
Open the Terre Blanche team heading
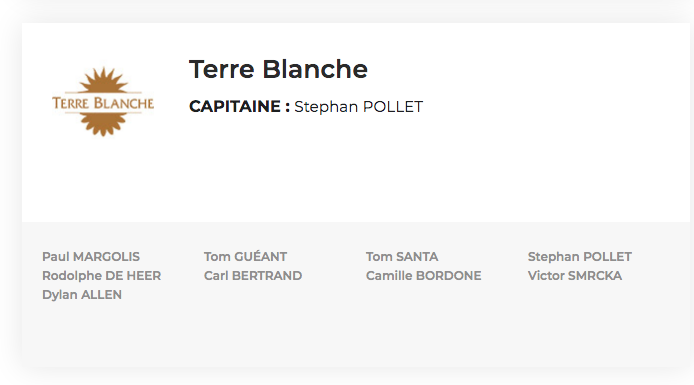pyautogui.click(x=278, y=69)
